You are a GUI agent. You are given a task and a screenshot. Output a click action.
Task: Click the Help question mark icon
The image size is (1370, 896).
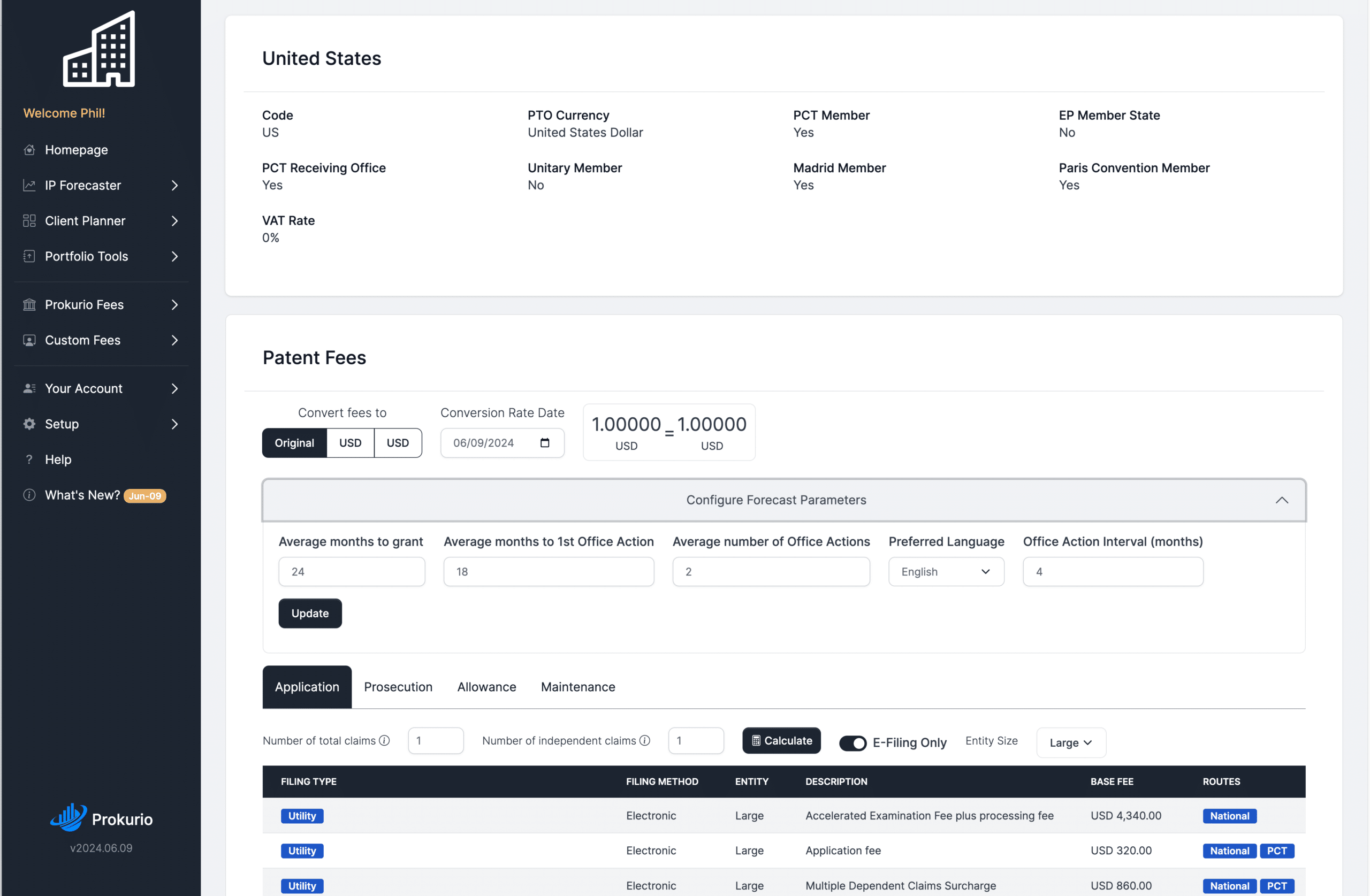(x=29, y=459)
